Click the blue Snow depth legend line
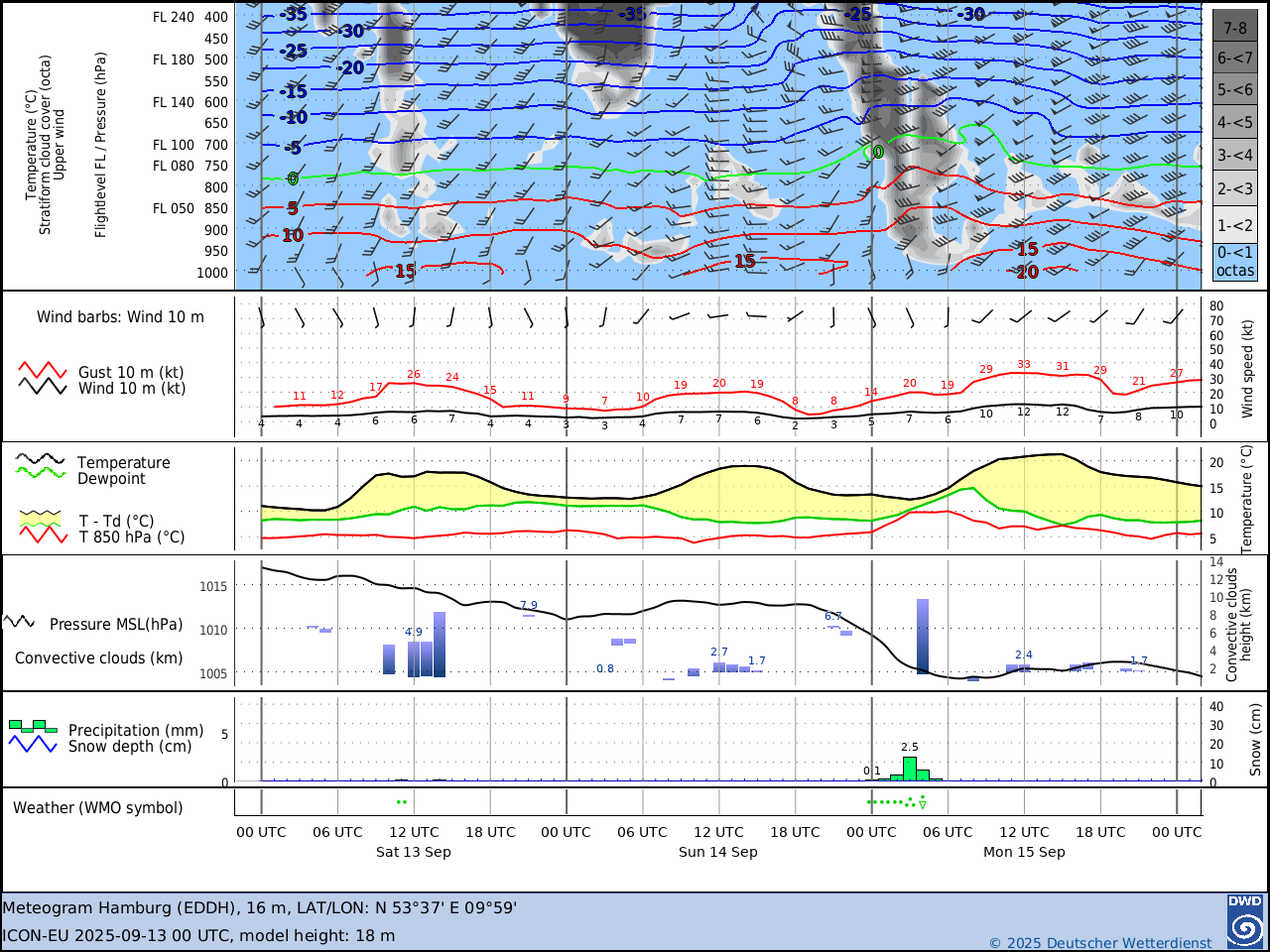The image size is (1270, 952). click(x=33, y=744)
